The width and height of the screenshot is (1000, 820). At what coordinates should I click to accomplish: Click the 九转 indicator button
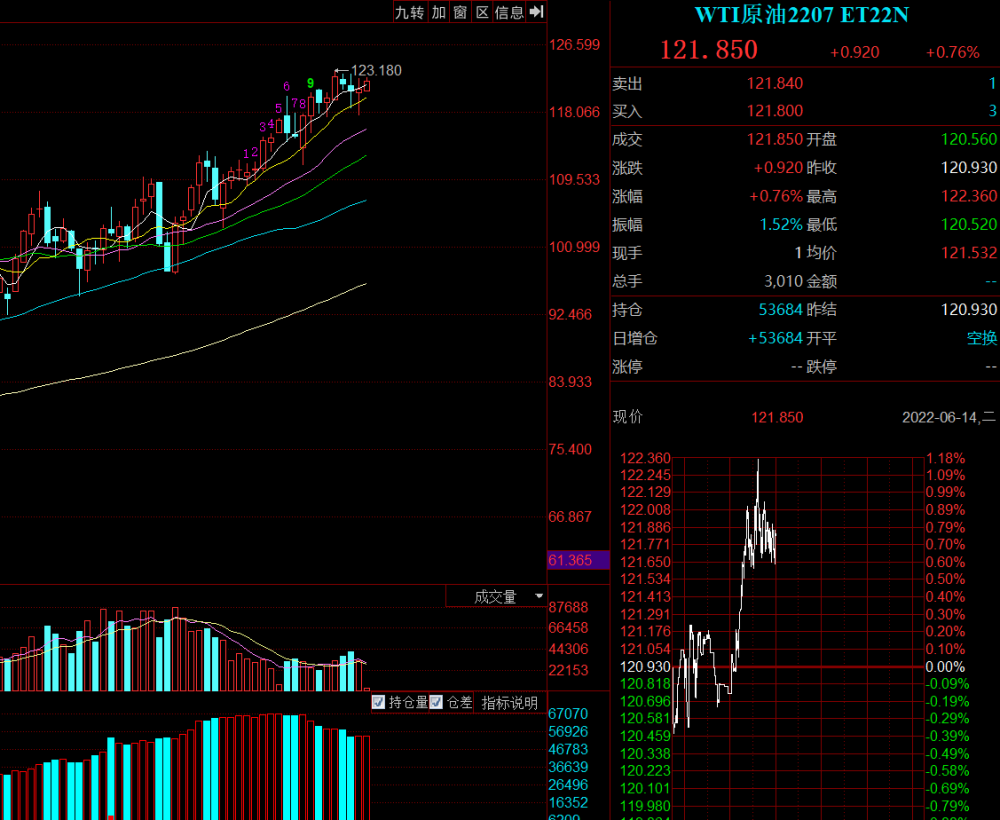409,12
